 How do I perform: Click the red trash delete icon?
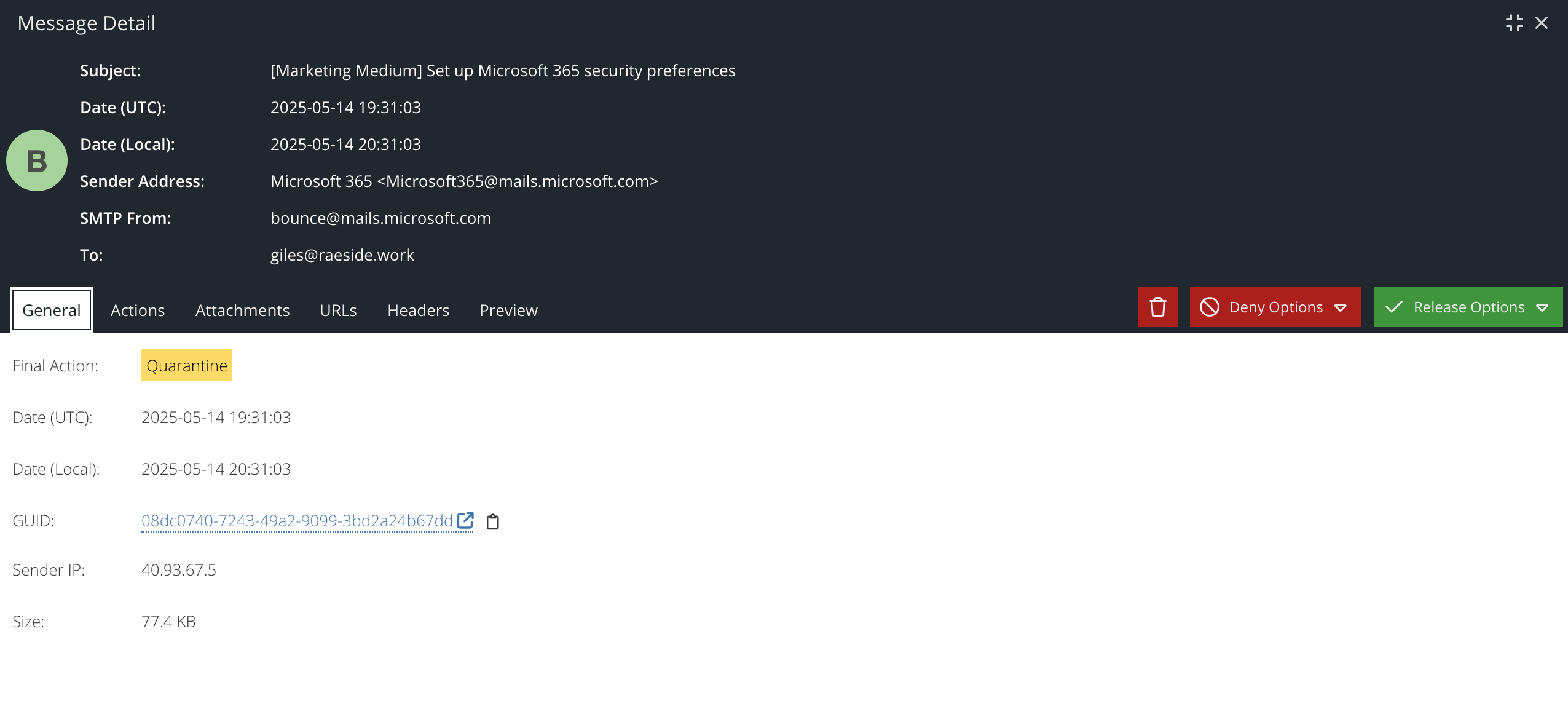[x=1157, y=307]
